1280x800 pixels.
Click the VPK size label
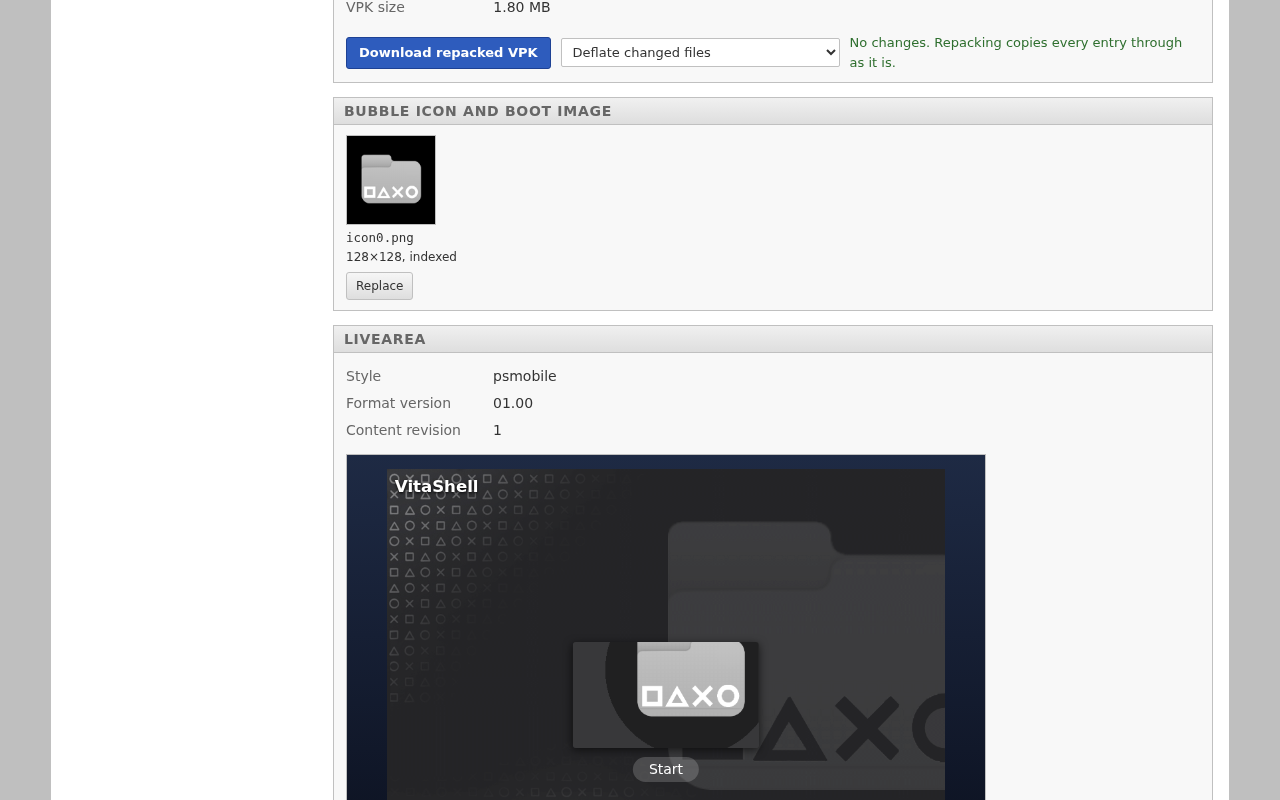[375, 7]
